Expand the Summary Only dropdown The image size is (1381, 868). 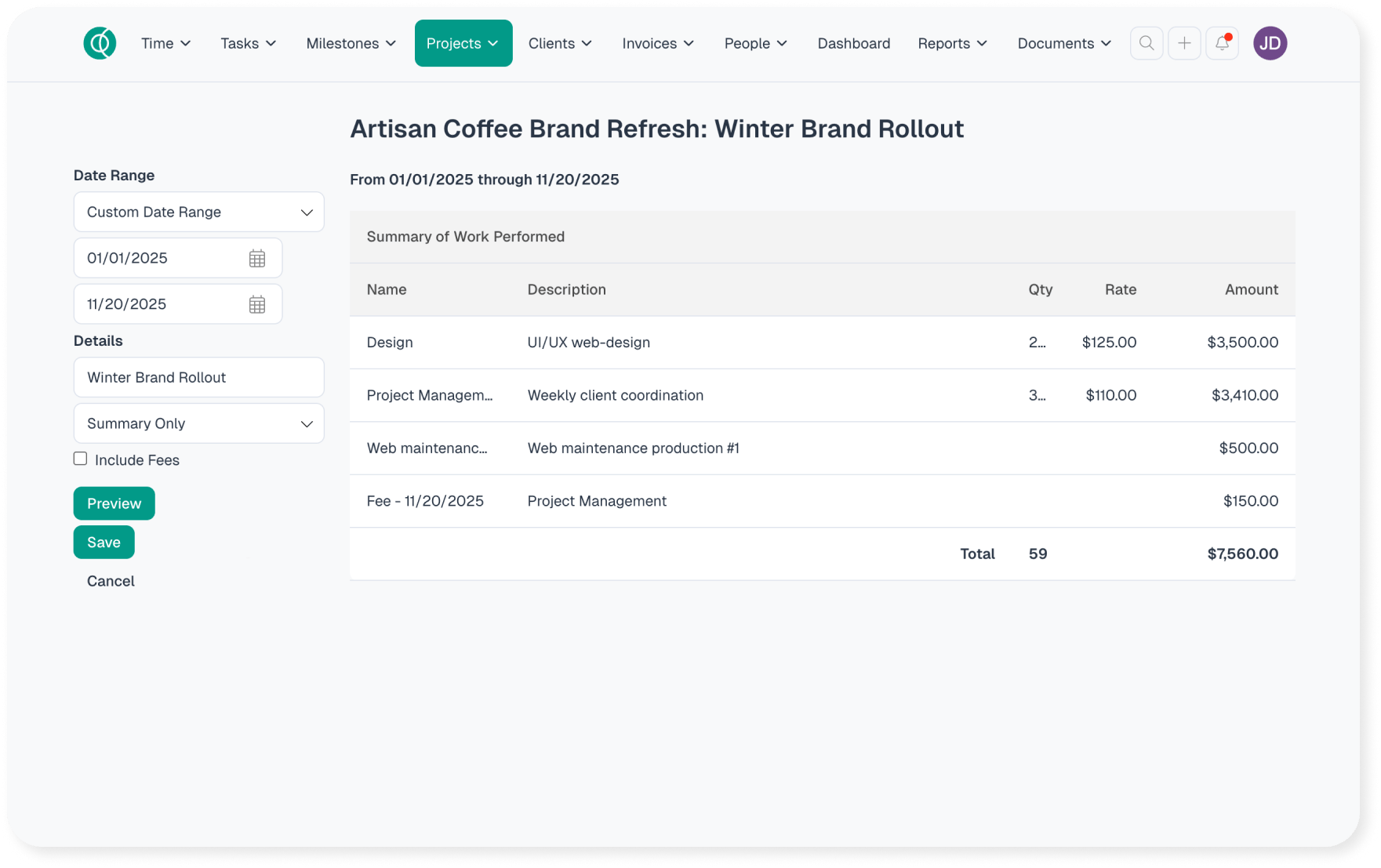pyautogui.click(x=198, y=423)
